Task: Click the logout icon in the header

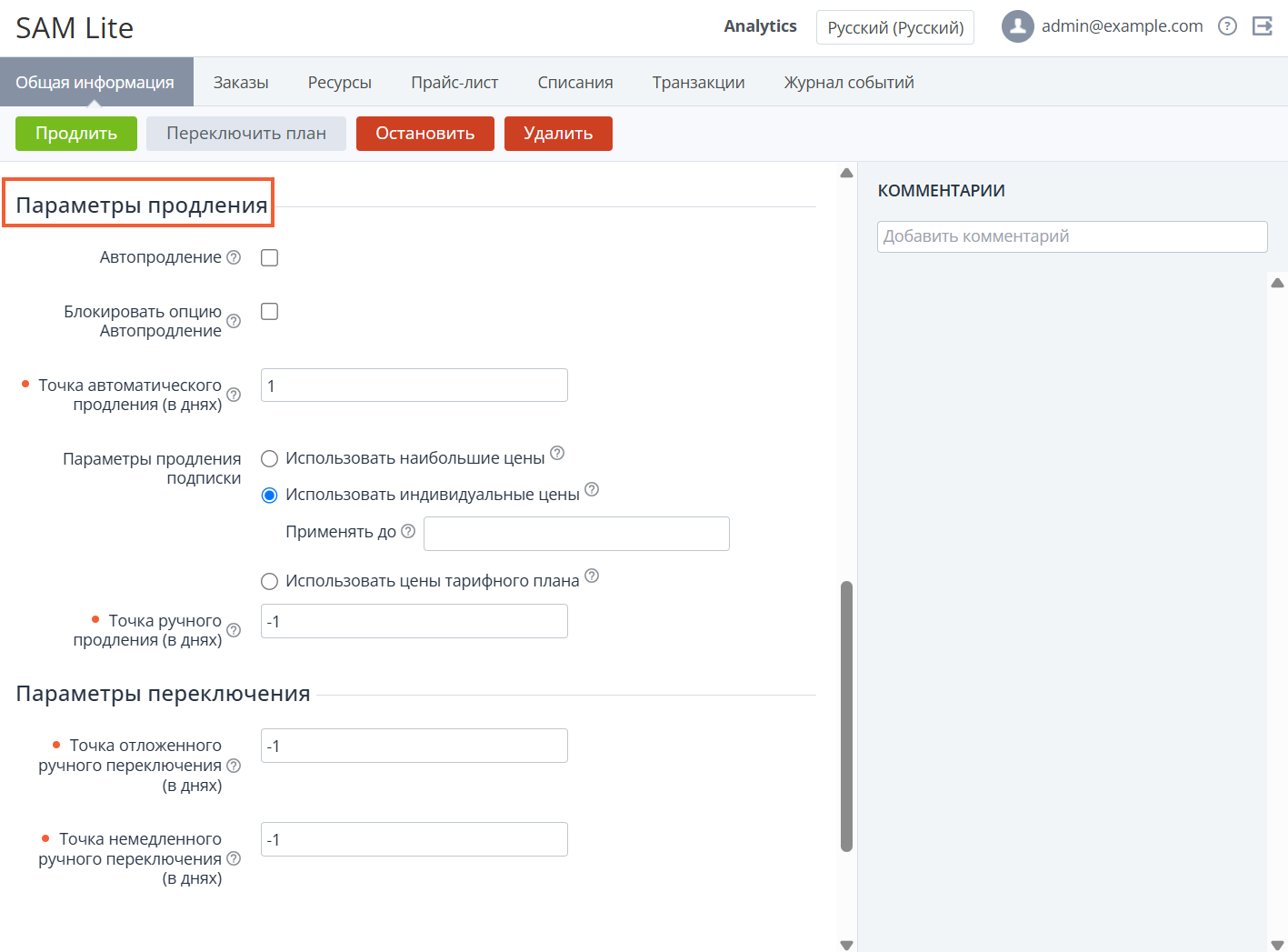Action: point(1263,26)
